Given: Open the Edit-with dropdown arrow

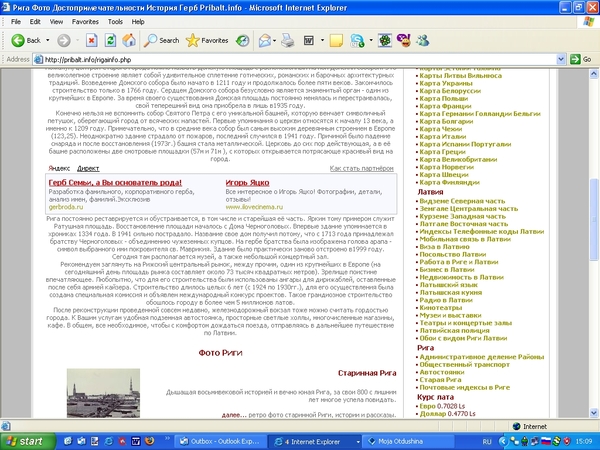Looking at the screenshot, I should coord(322,40).
